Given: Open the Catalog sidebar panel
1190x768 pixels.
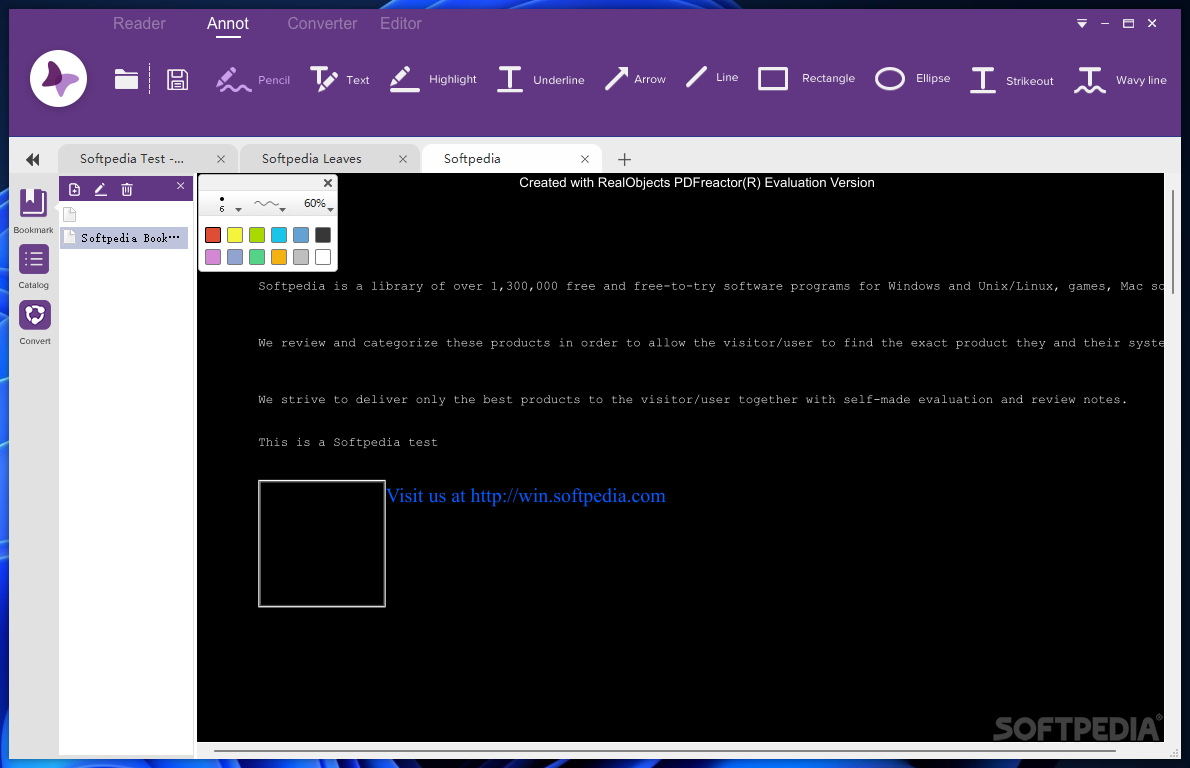Looking at the screenshot, I should [33, 267].
